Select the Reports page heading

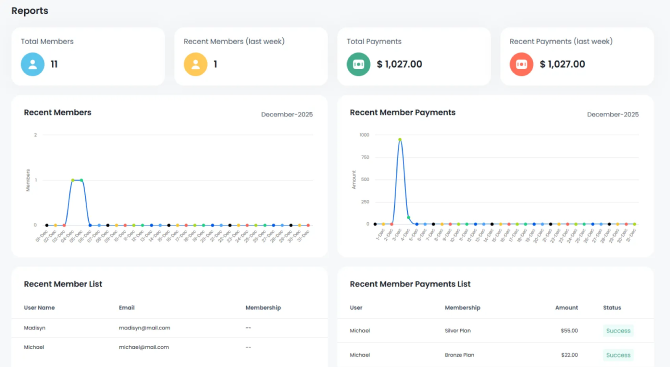(30, 11)
